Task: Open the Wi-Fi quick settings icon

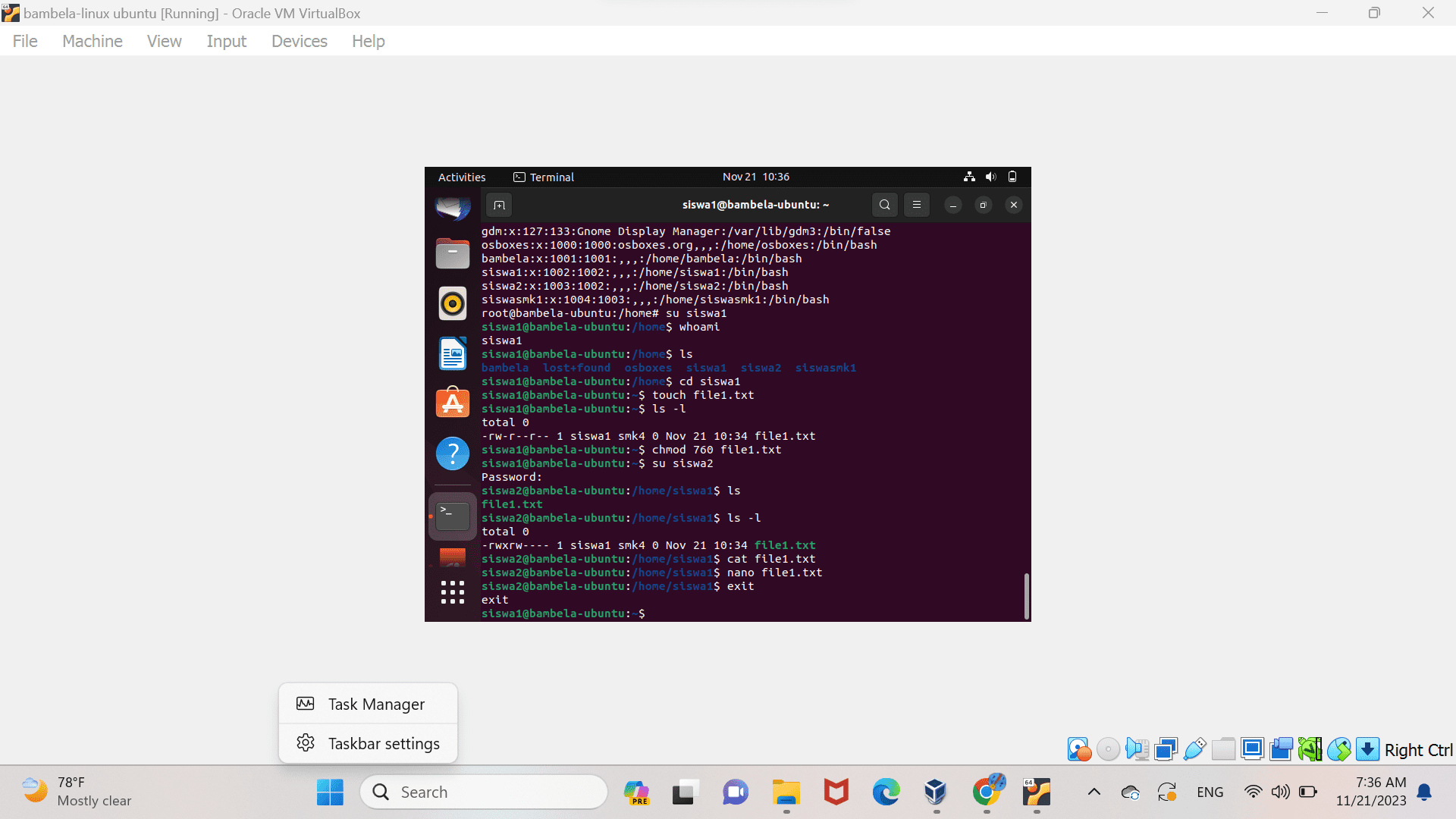Action: (1253, 792)
